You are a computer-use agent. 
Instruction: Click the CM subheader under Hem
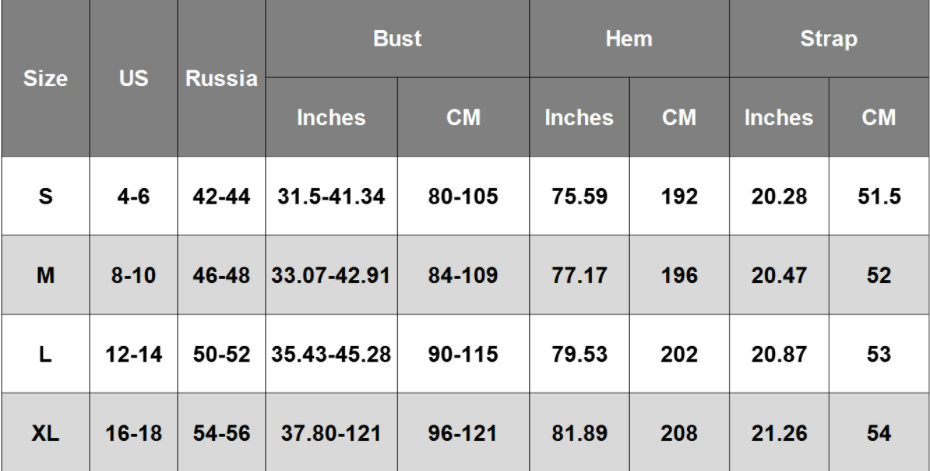click(x=680, y=118)
